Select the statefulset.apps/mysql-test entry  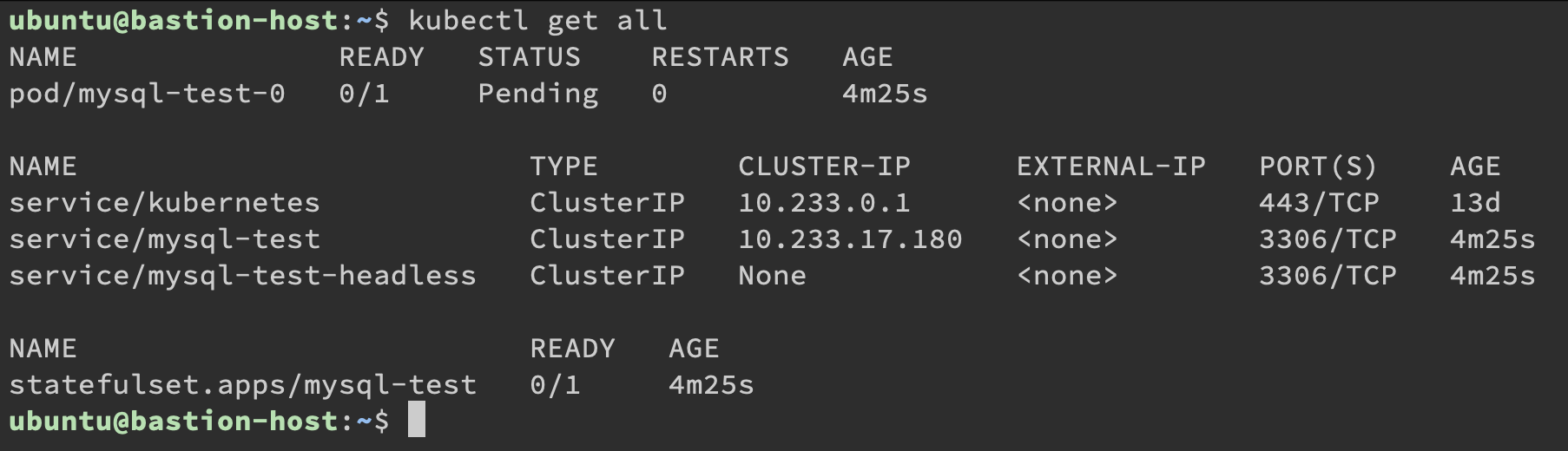tap(242, 385)
